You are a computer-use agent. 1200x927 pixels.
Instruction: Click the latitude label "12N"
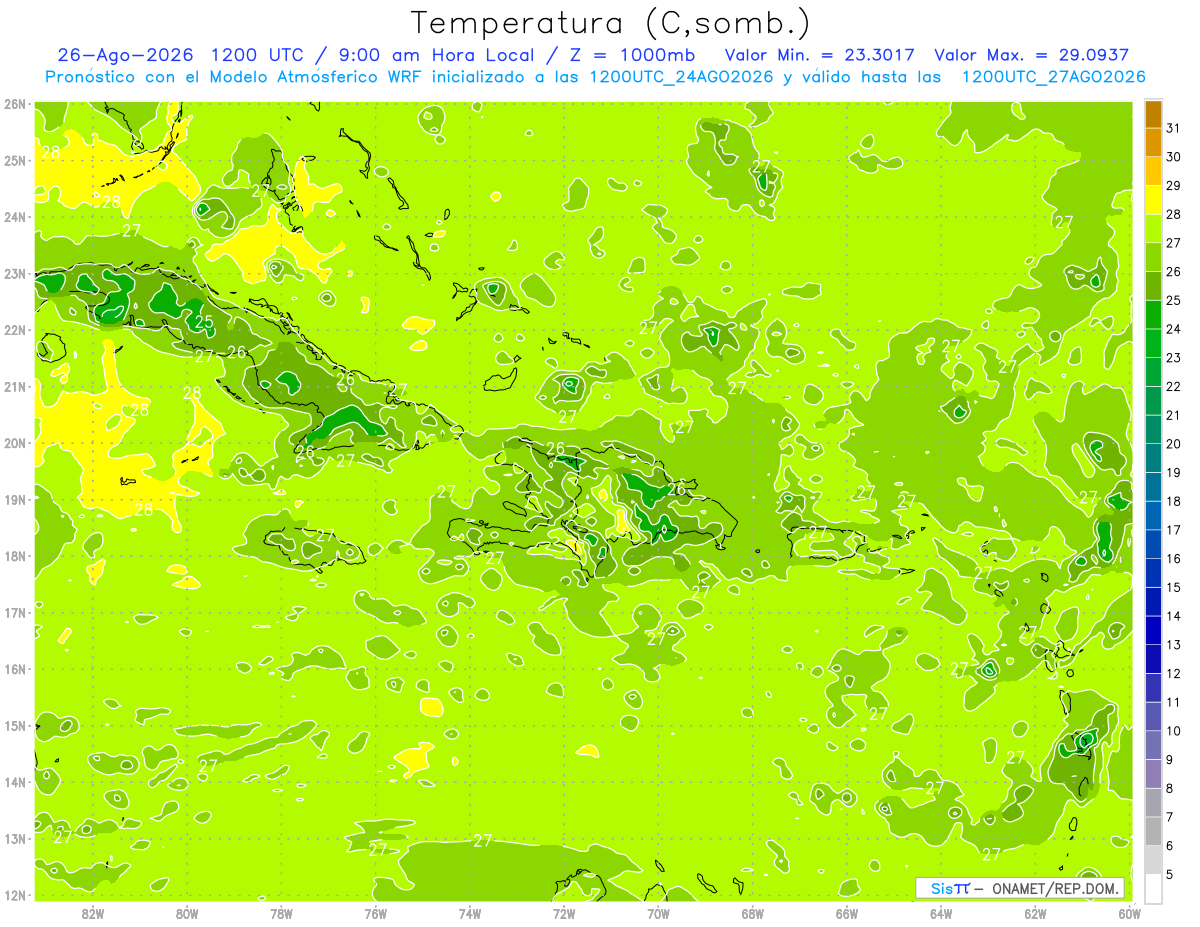pos(14,895)
